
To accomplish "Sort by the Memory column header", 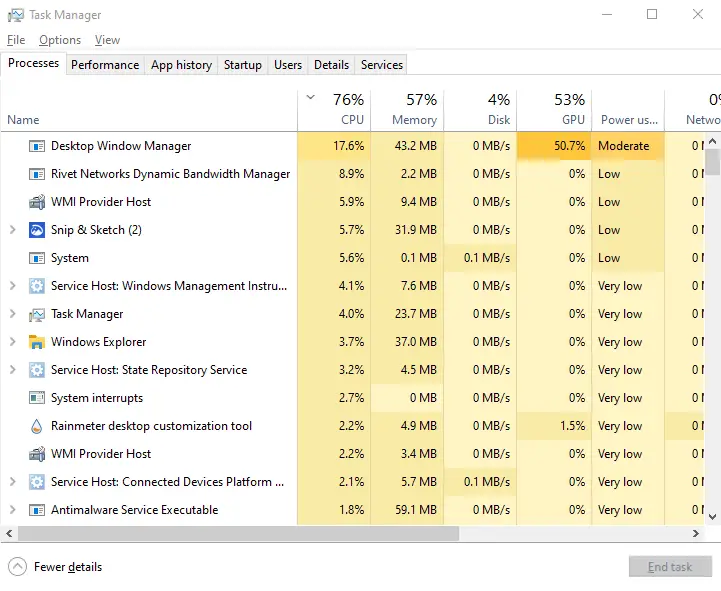I will (x=407, y=110).
